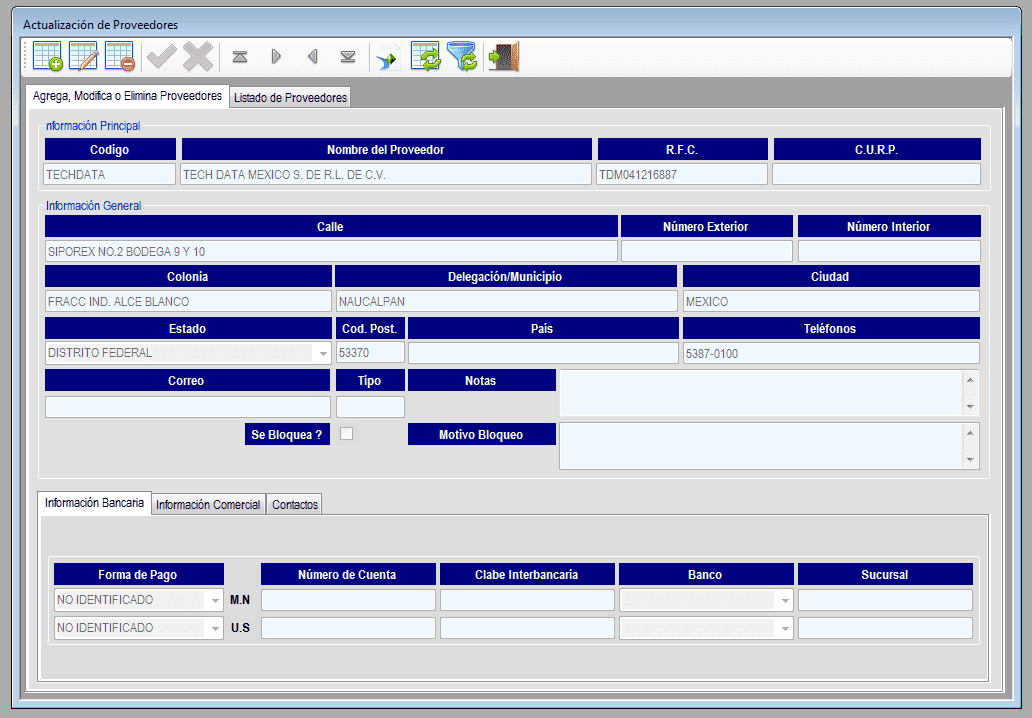The width and height of the screenshot is (1032, 718).
Task: Select Agrega, Modifica o Elimina Proveedores tab
Action: [x=128, y=96]
